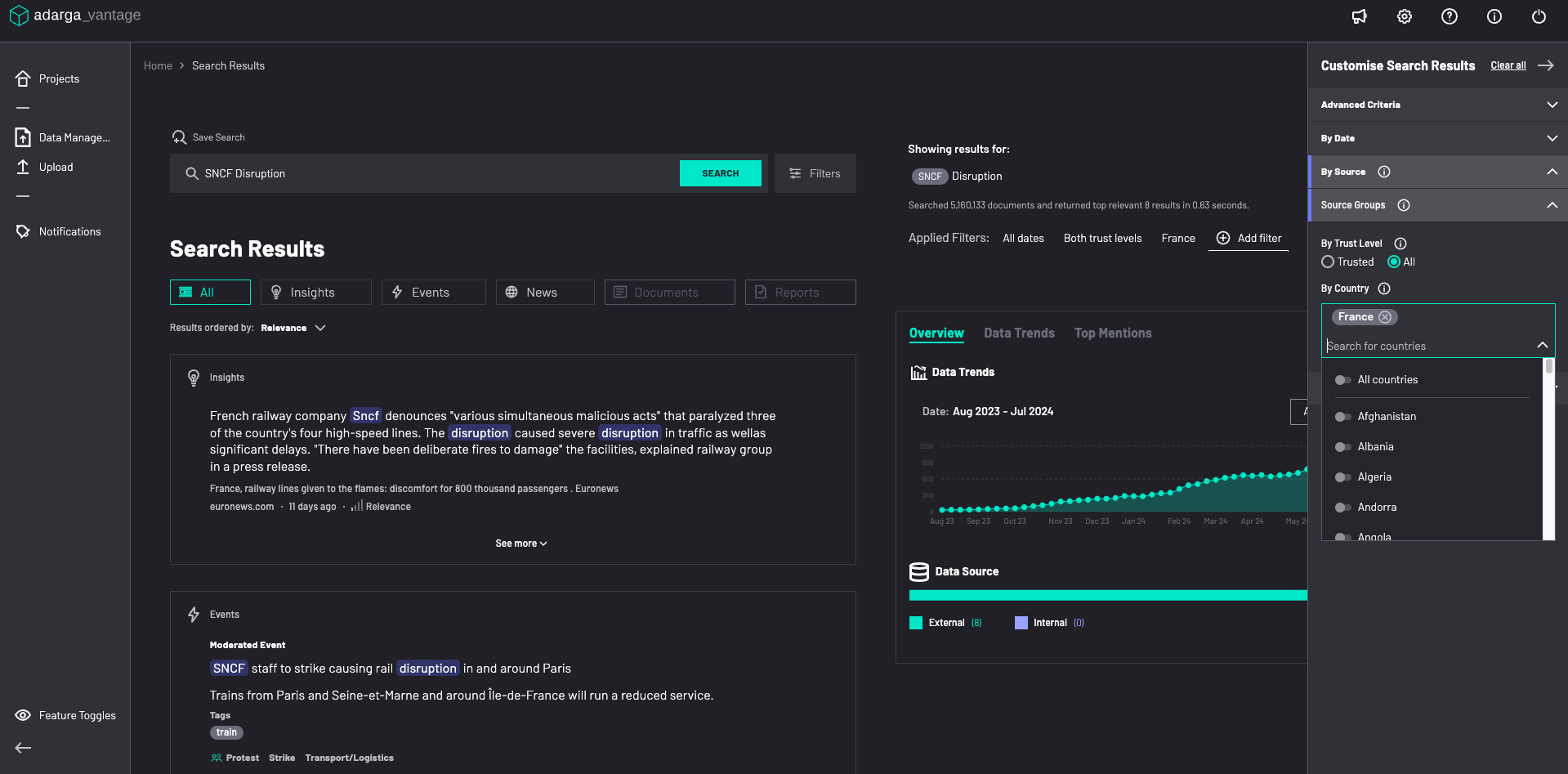The height and width of the screenshot is (774, 1568).
Task: Open the settings gear icon
Action: [1405, 16]
